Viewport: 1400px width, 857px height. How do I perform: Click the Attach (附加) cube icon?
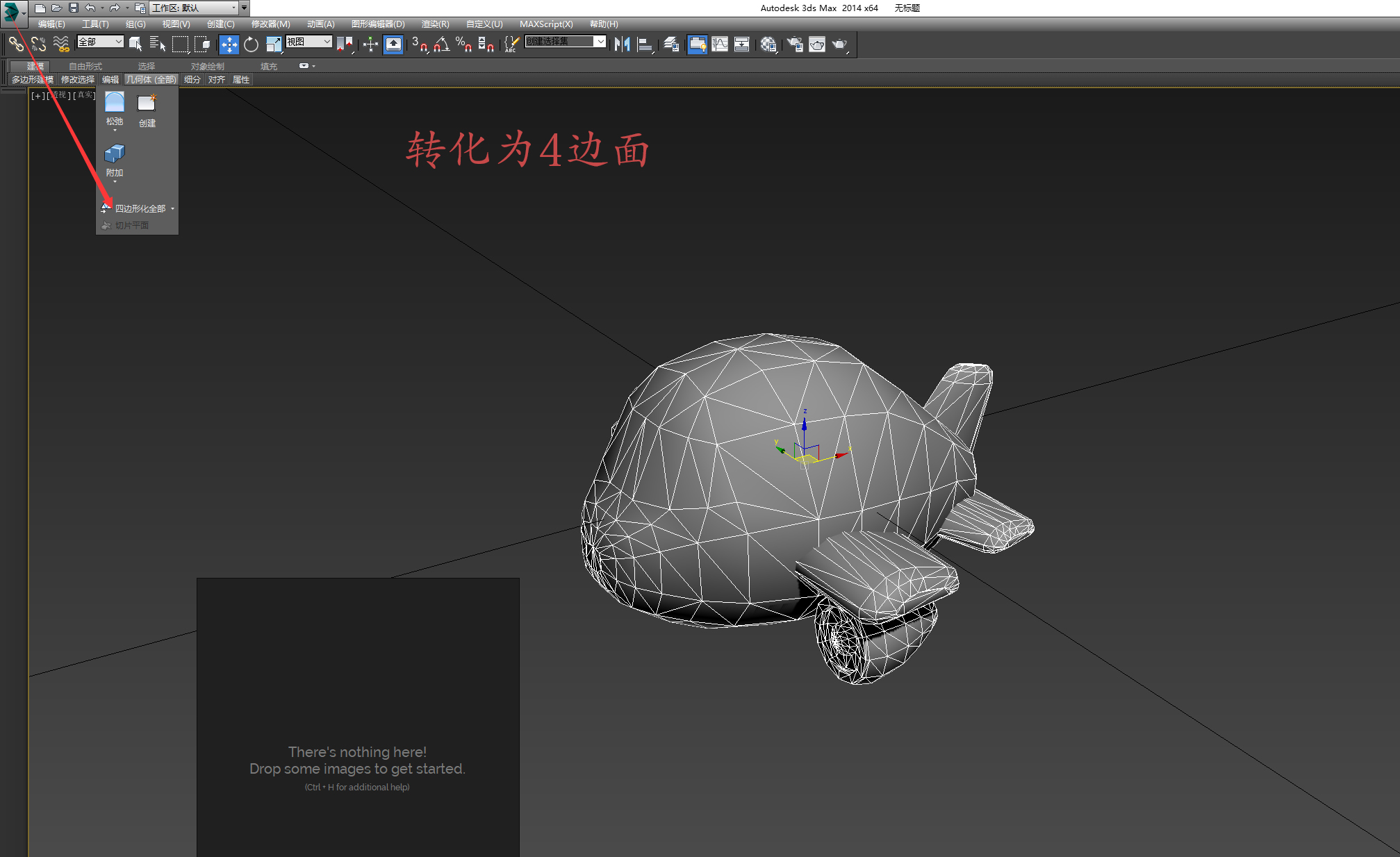point(114,153)
